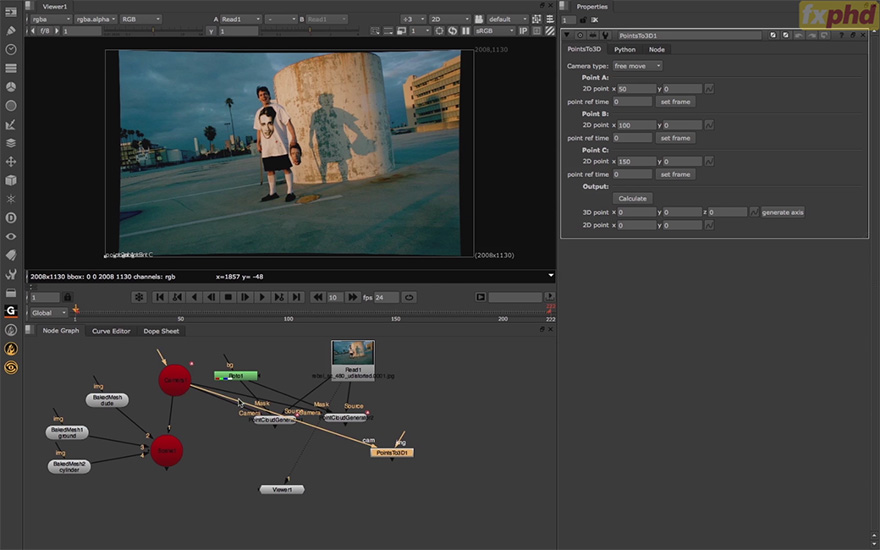Viewport: 880px width, 550px height.
Task: Open the Global frame range dropdown
Action: point(48,313)
